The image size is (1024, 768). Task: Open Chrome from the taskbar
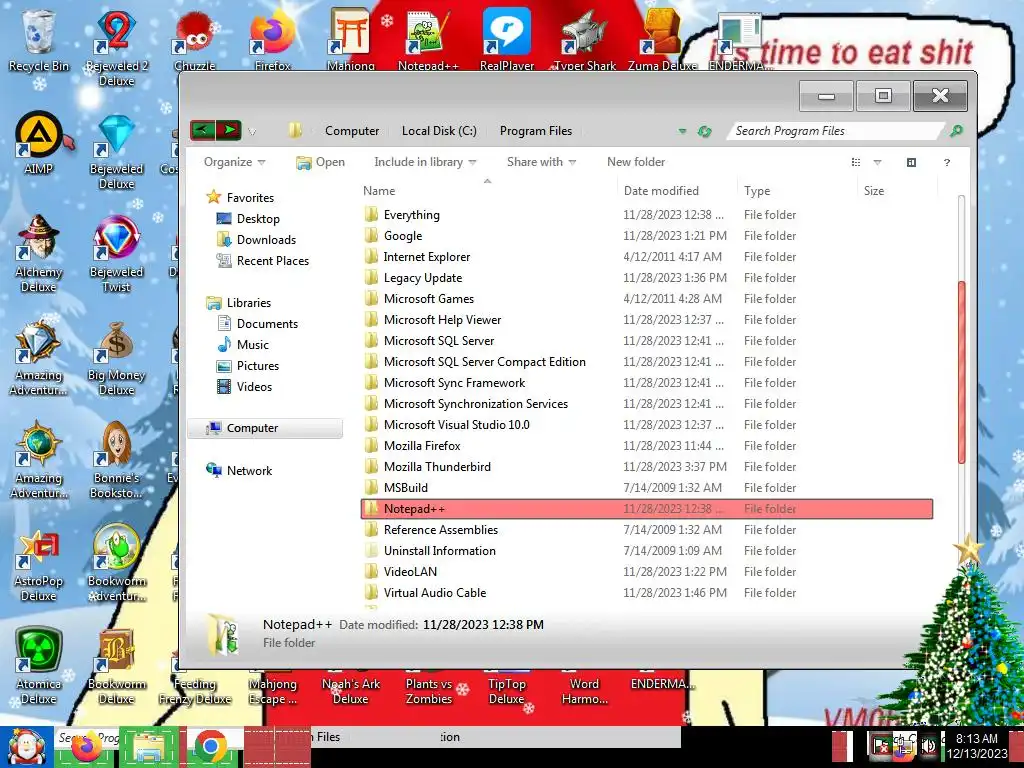point(210,747)
